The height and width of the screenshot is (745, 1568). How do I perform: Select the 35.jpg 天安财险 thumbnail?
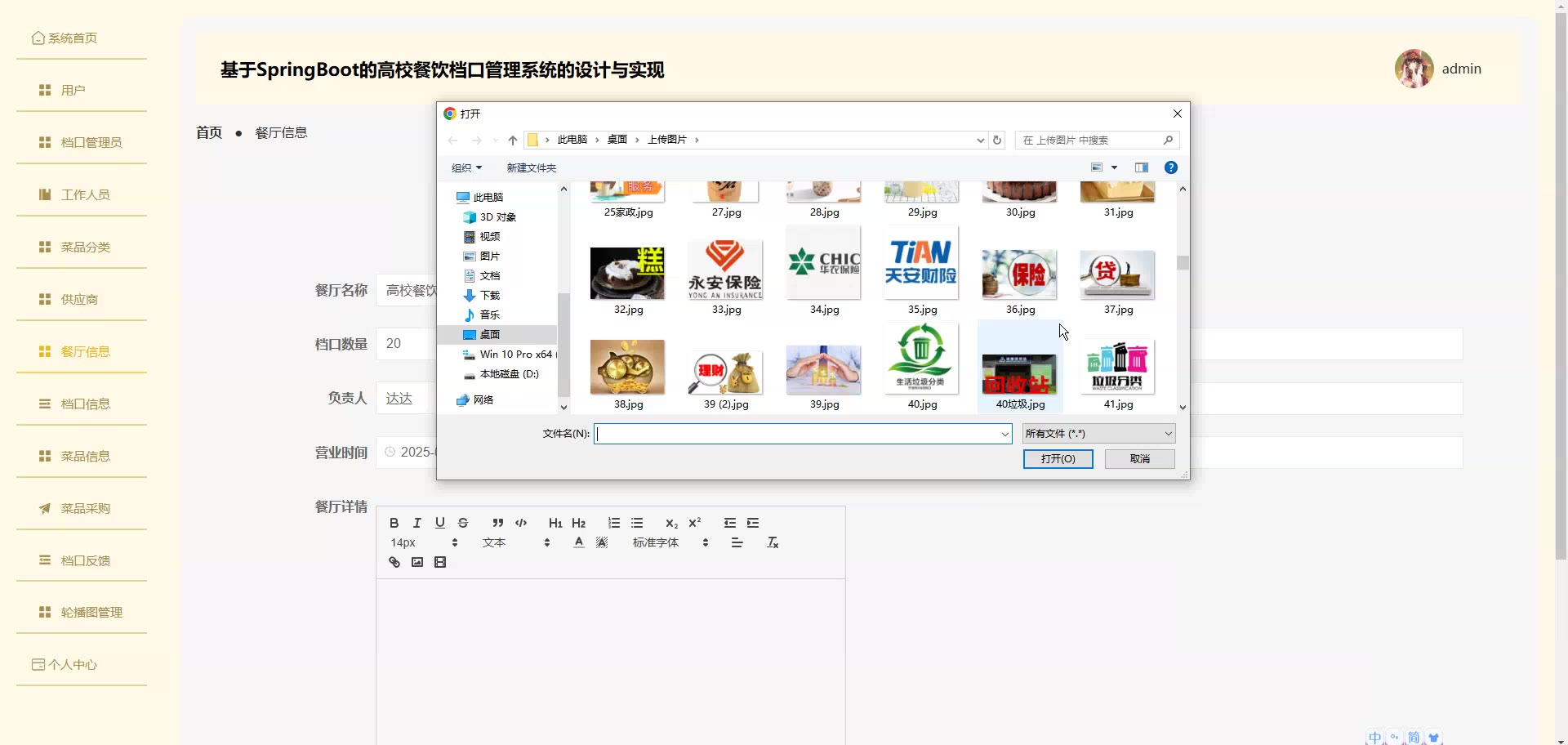tap(922, 273)
